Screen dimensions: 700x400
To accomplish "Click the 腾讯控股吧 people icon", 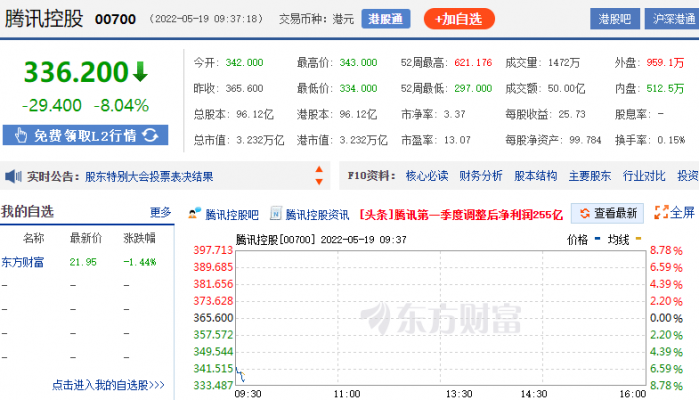I will coord(195,213).
